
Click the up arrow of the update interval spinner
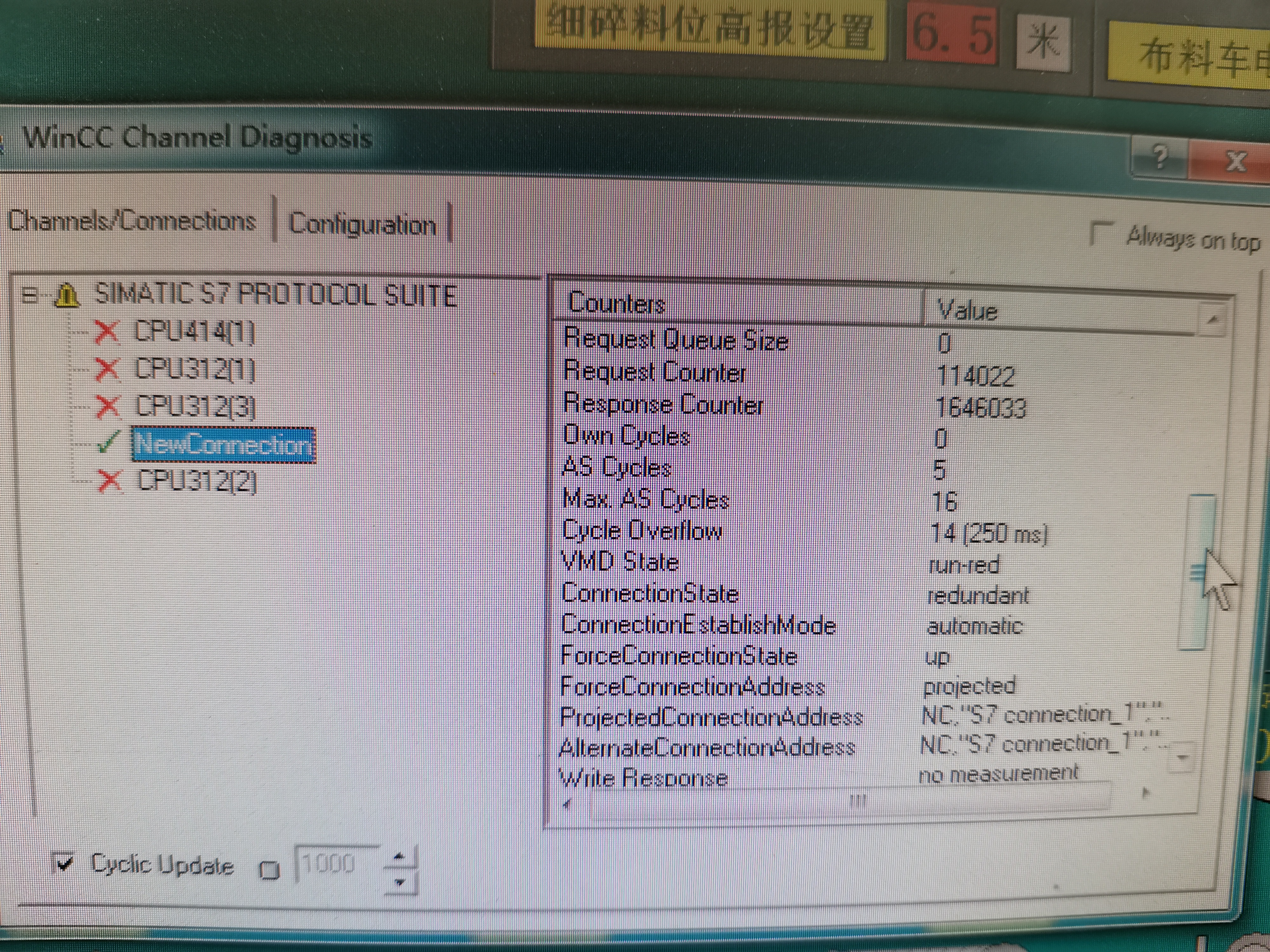point(400,857)
